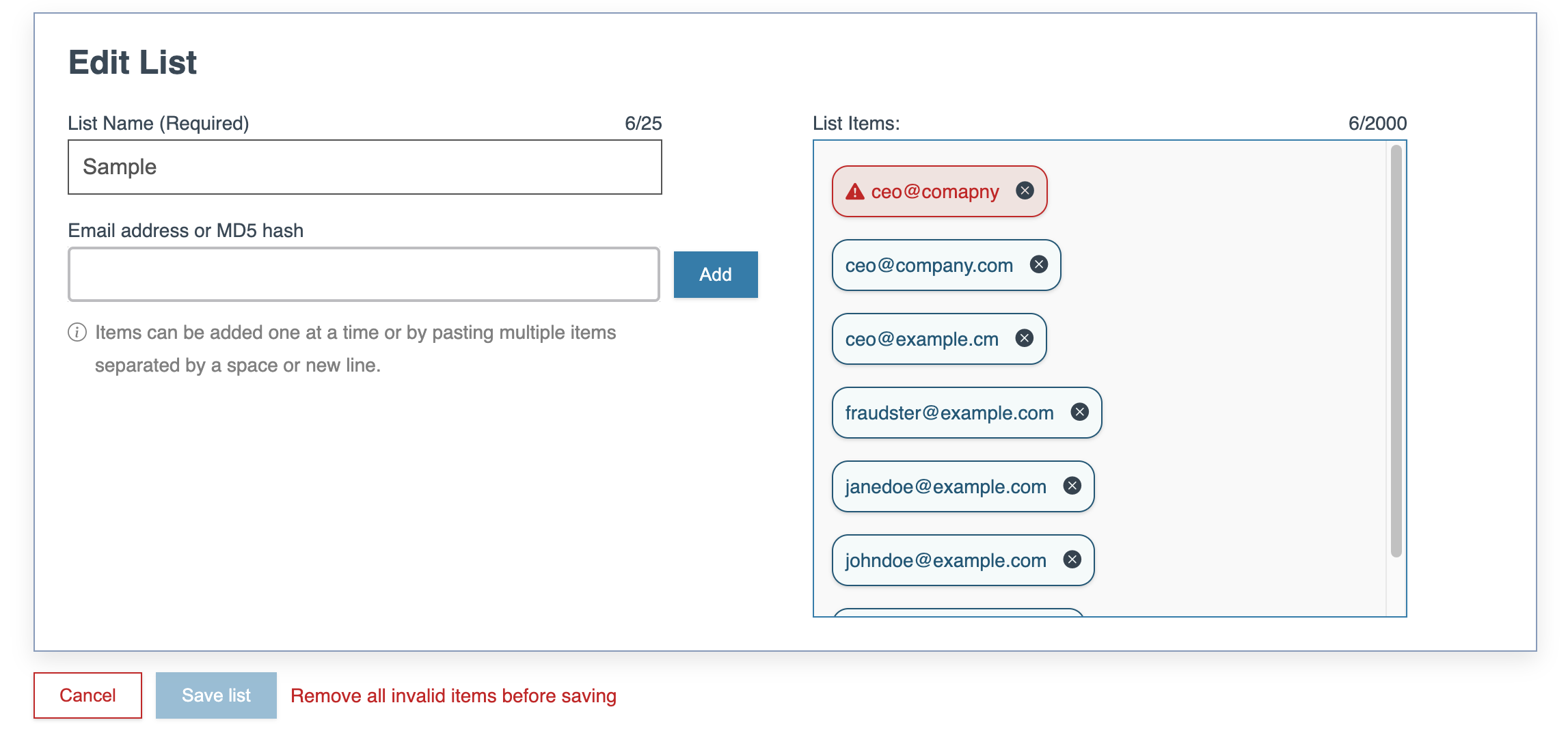Image resolution: width=1568 pixels, height=746 pixels.
Task: Select the fraudster@example.com chip label
Action: (x=949, y=413)
